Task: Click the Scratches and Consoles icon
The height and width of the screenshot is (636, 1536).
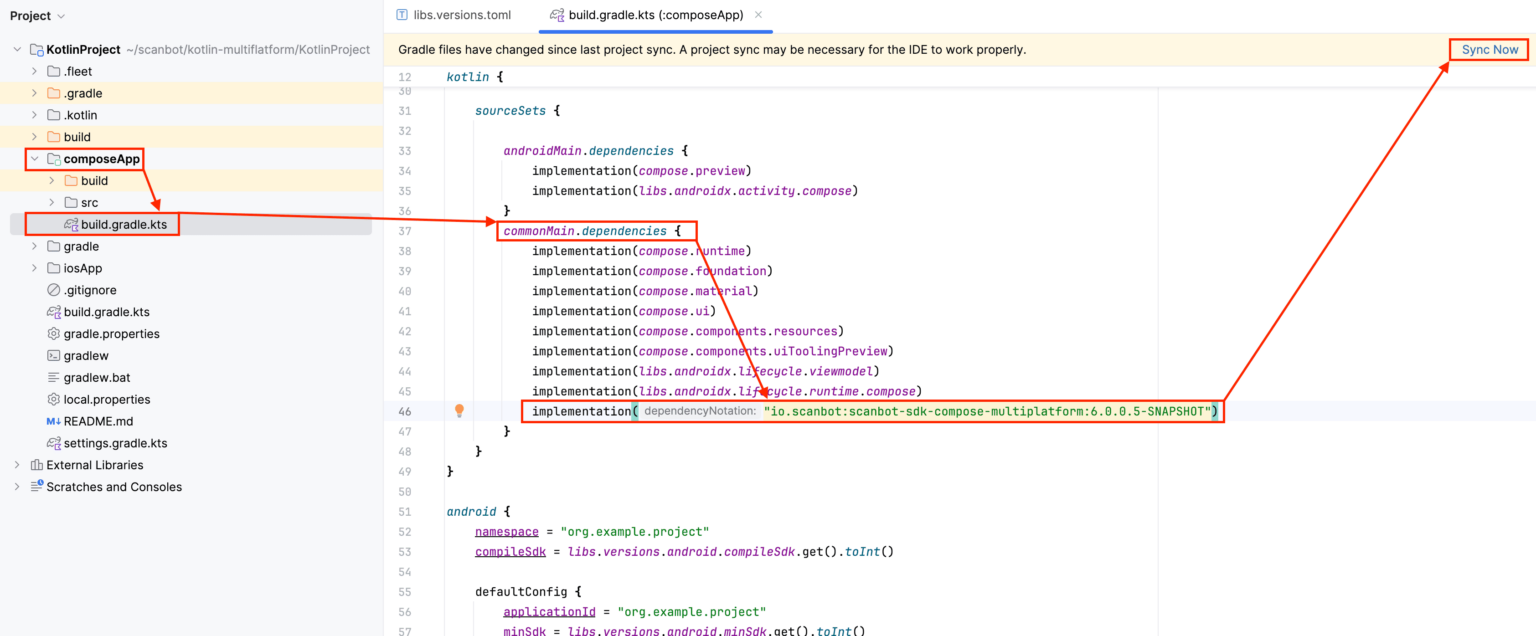Action: (37, 487)
